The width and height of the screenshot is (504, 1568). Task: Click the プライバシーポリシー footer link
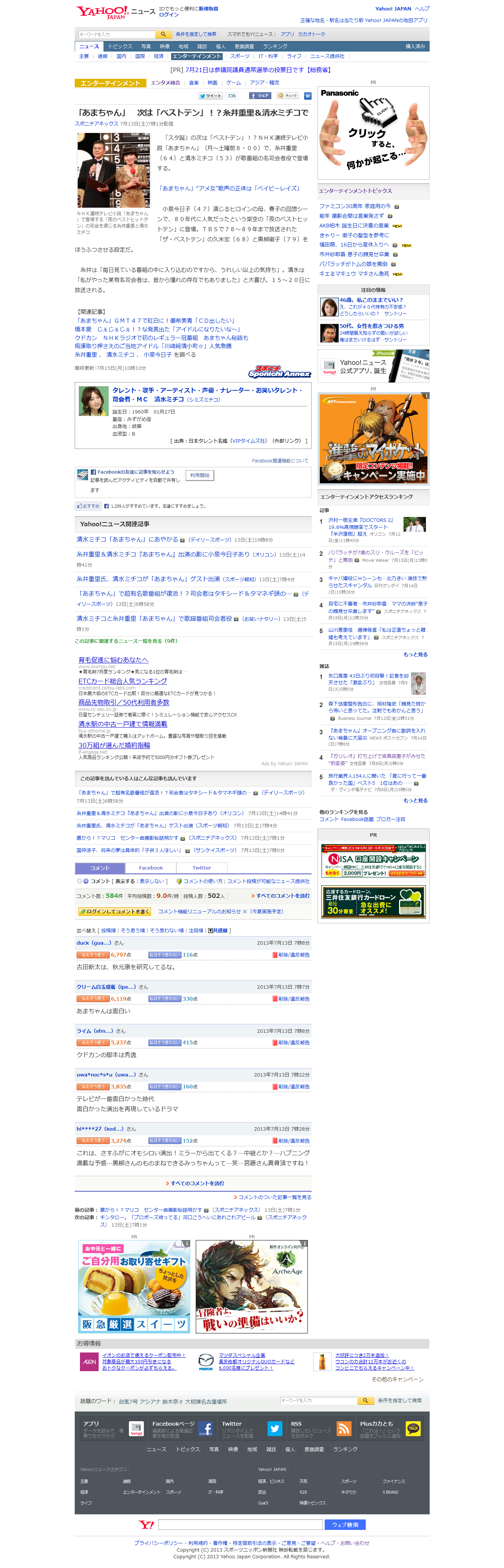point(158,1543)
